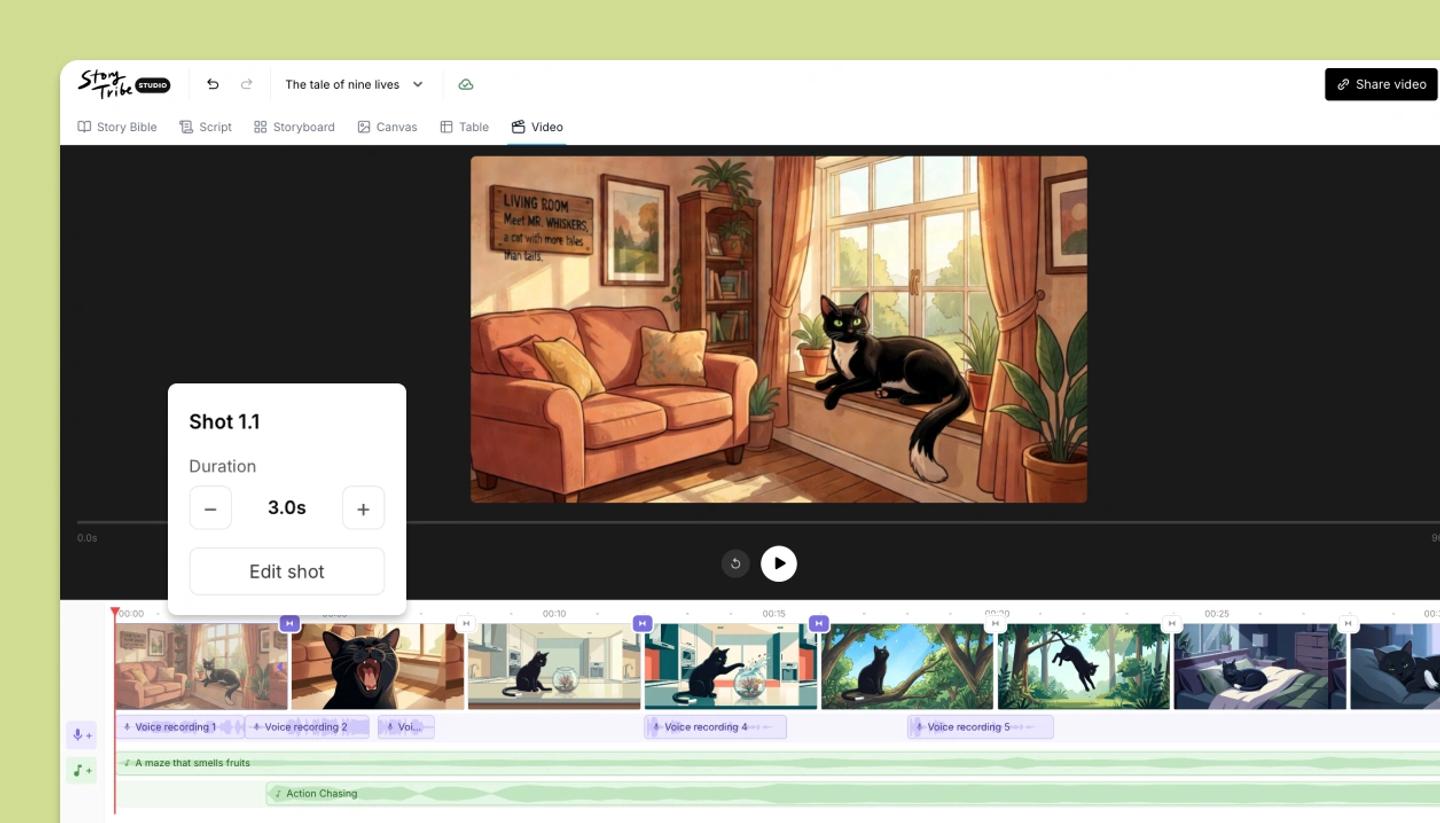
Task: Click transition marker between fishbowl pawing and tree branch shots
Action: 819,623
